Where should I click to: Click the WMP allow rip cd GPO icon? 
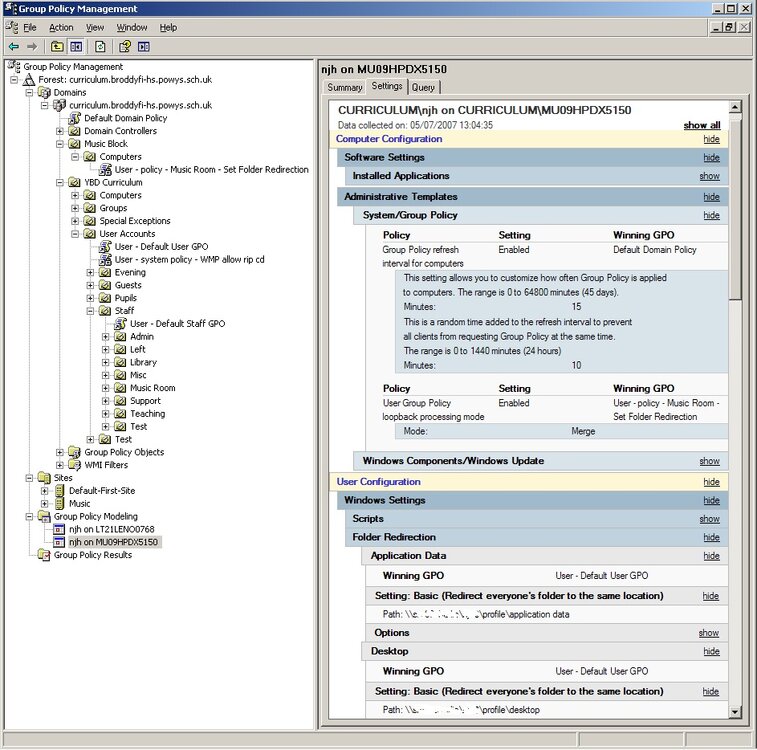point(105,260)
